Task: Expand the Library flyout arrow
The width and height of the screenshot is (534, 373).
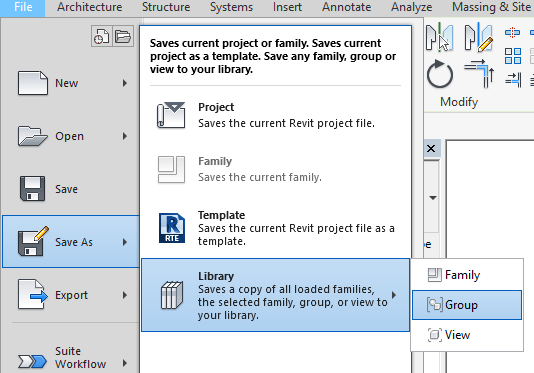Action: click(x=394, y=295)
